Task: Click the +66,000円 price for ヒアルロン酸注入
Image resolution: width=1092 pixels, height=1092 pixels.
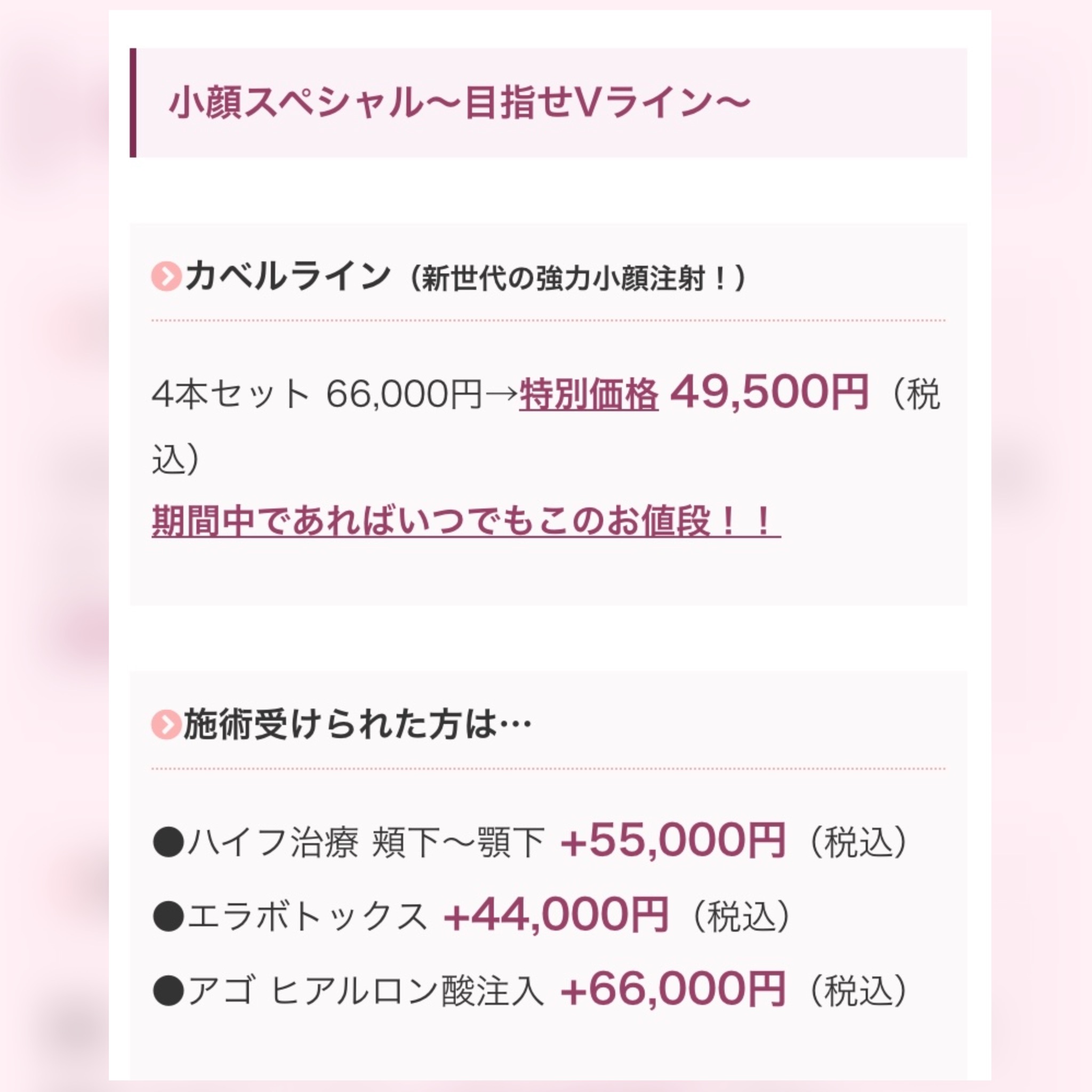Action: [x=672, y=989]
